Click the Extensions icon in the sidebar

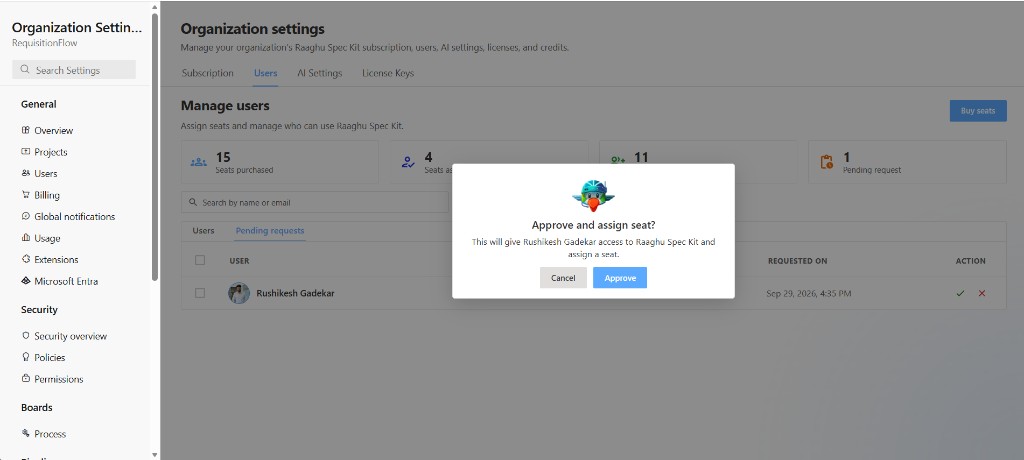[25, 259]
